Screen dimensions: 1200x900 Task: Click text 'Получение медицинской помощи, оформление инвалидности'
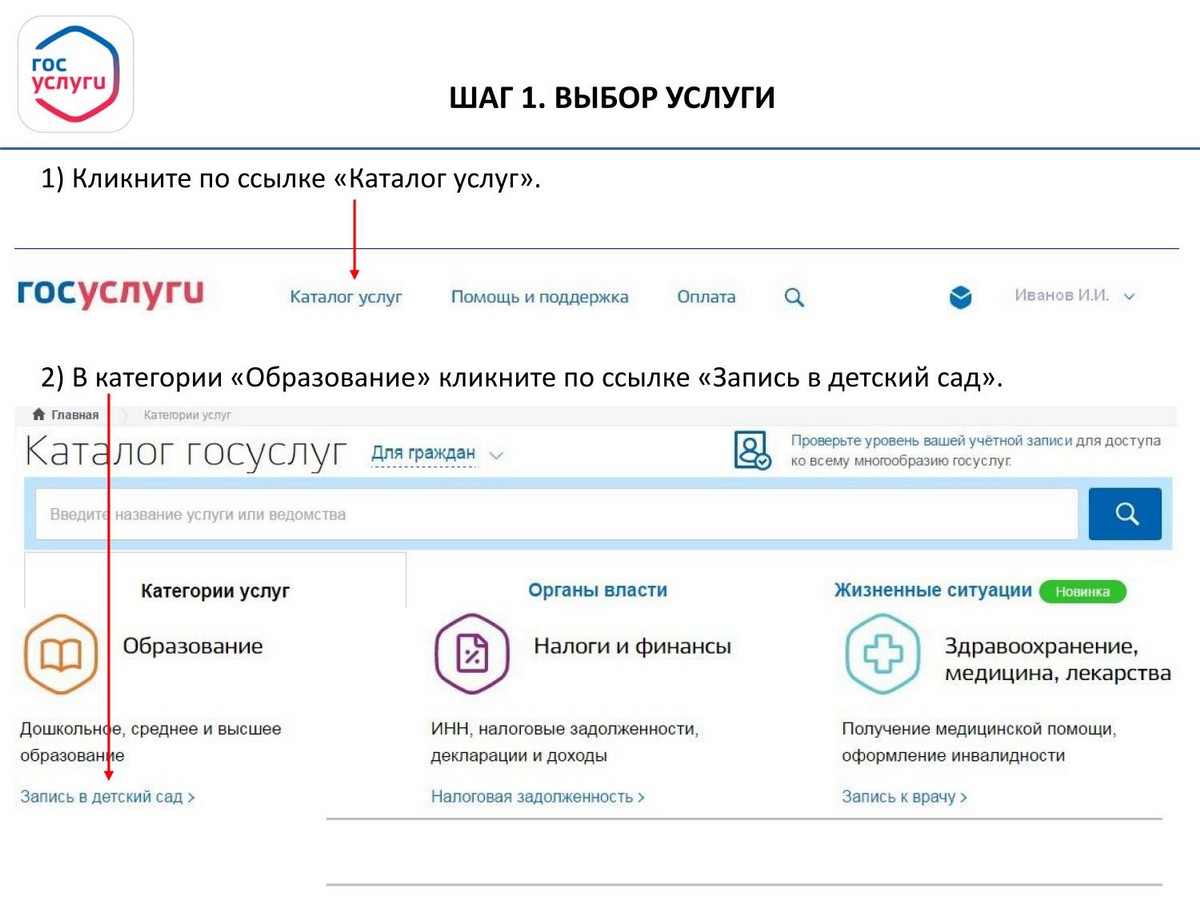click(x=979, y=742)
